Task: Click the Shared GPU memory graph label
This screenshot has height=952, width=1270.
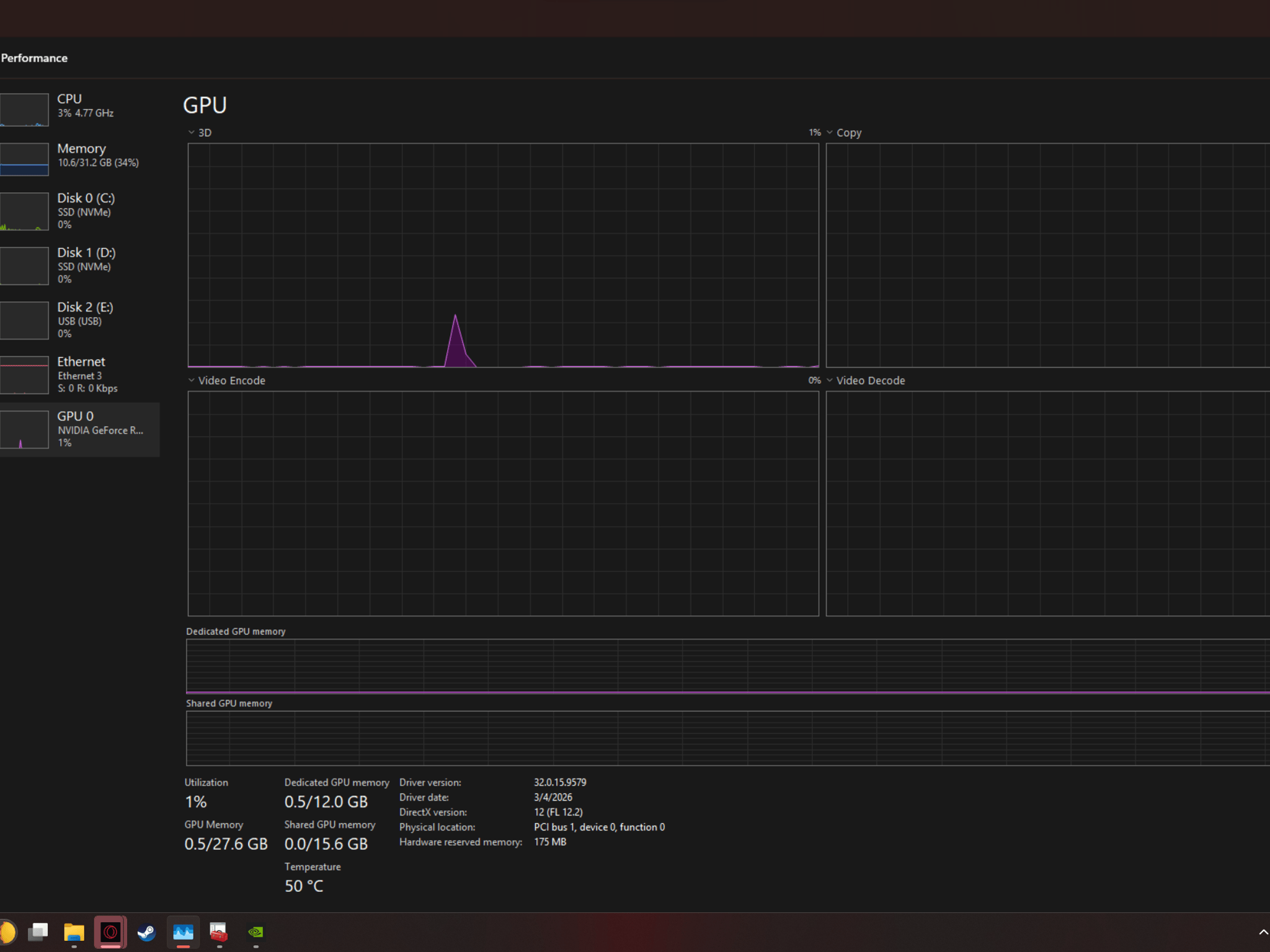Action: point(229,703)
